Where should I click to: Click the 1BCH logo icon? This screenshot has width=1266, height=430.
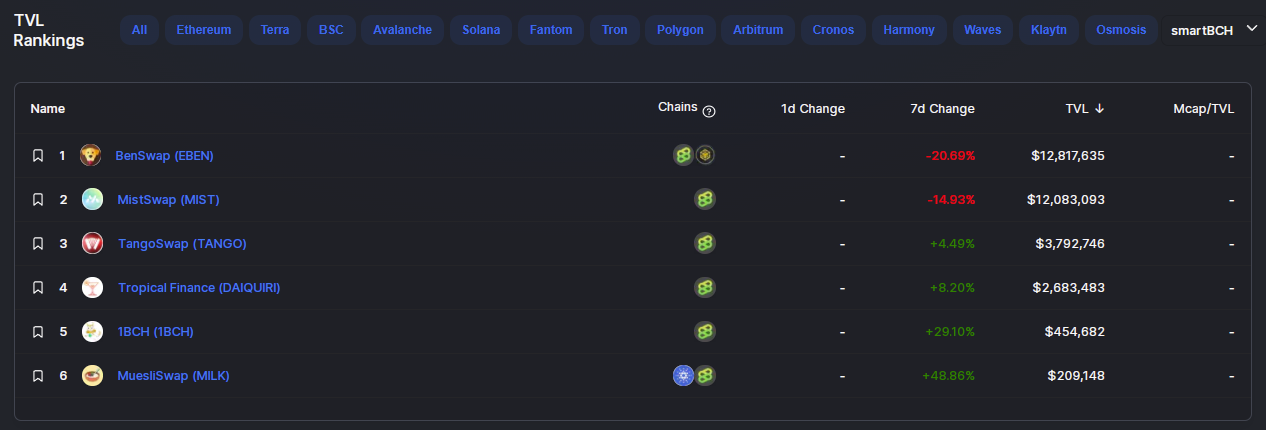(92, 332)
